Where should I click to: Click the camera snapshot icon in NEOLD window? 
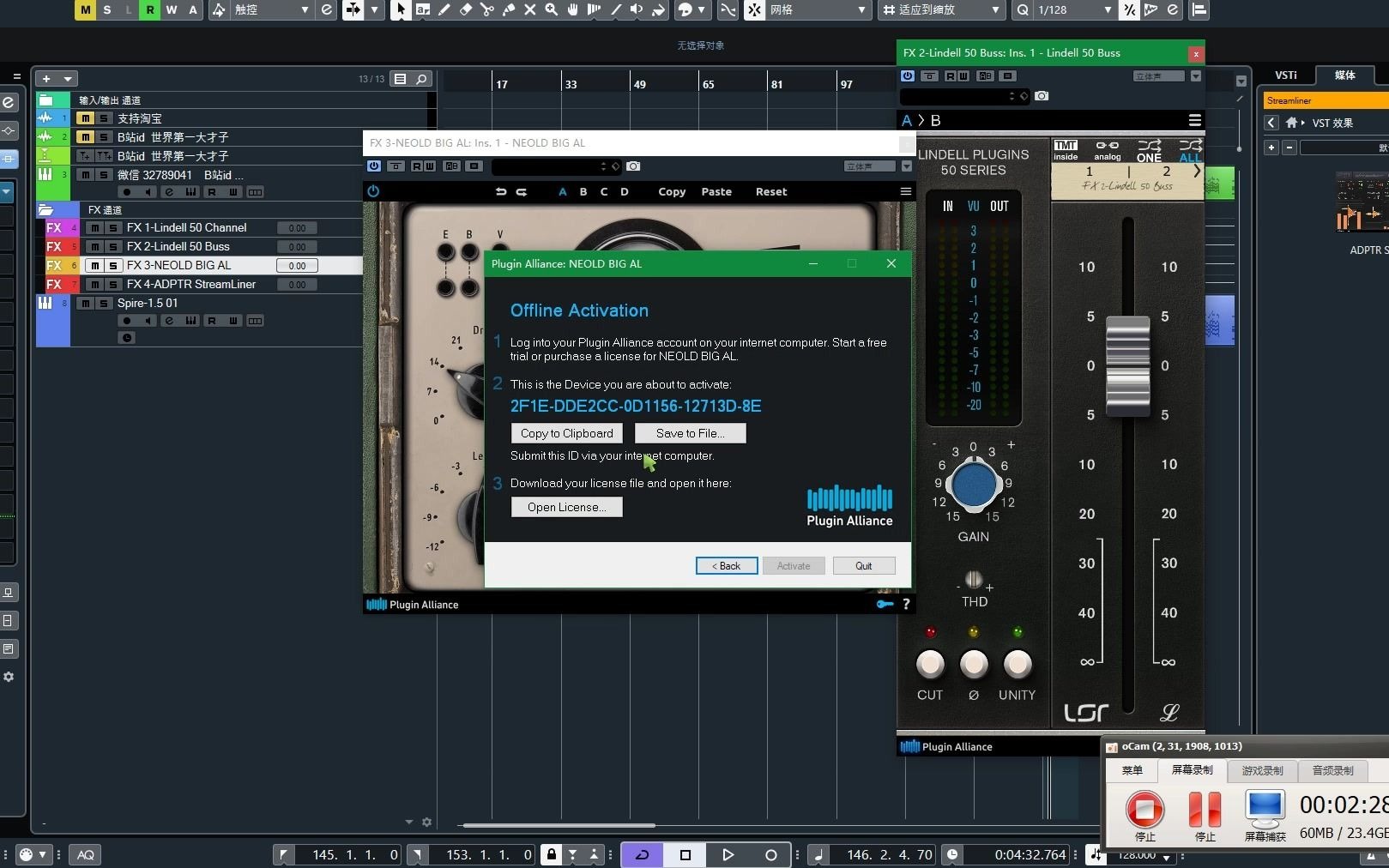[633, 166]
